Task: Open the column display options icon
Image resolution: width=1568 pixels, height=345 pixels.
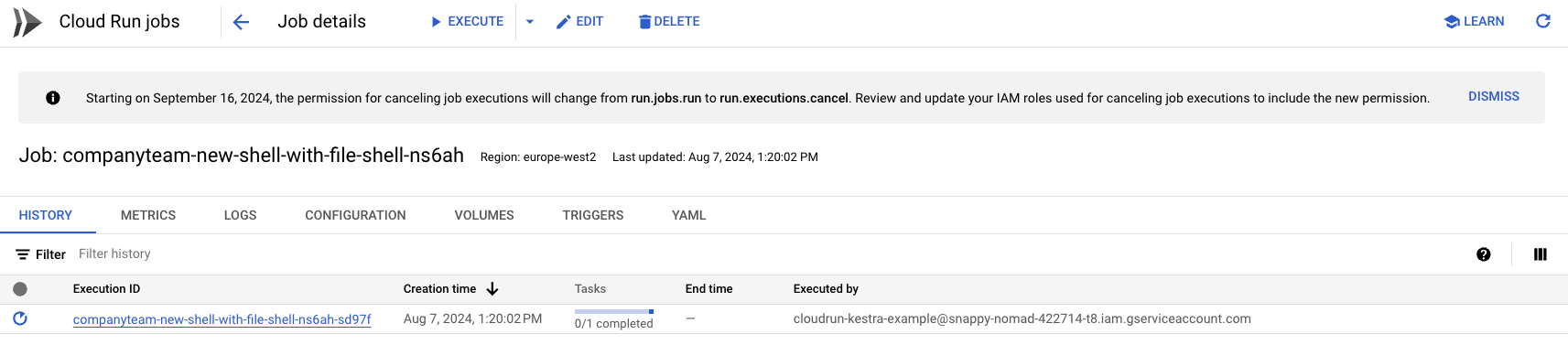Action: pyautogui.click(x=1541, y=254)
